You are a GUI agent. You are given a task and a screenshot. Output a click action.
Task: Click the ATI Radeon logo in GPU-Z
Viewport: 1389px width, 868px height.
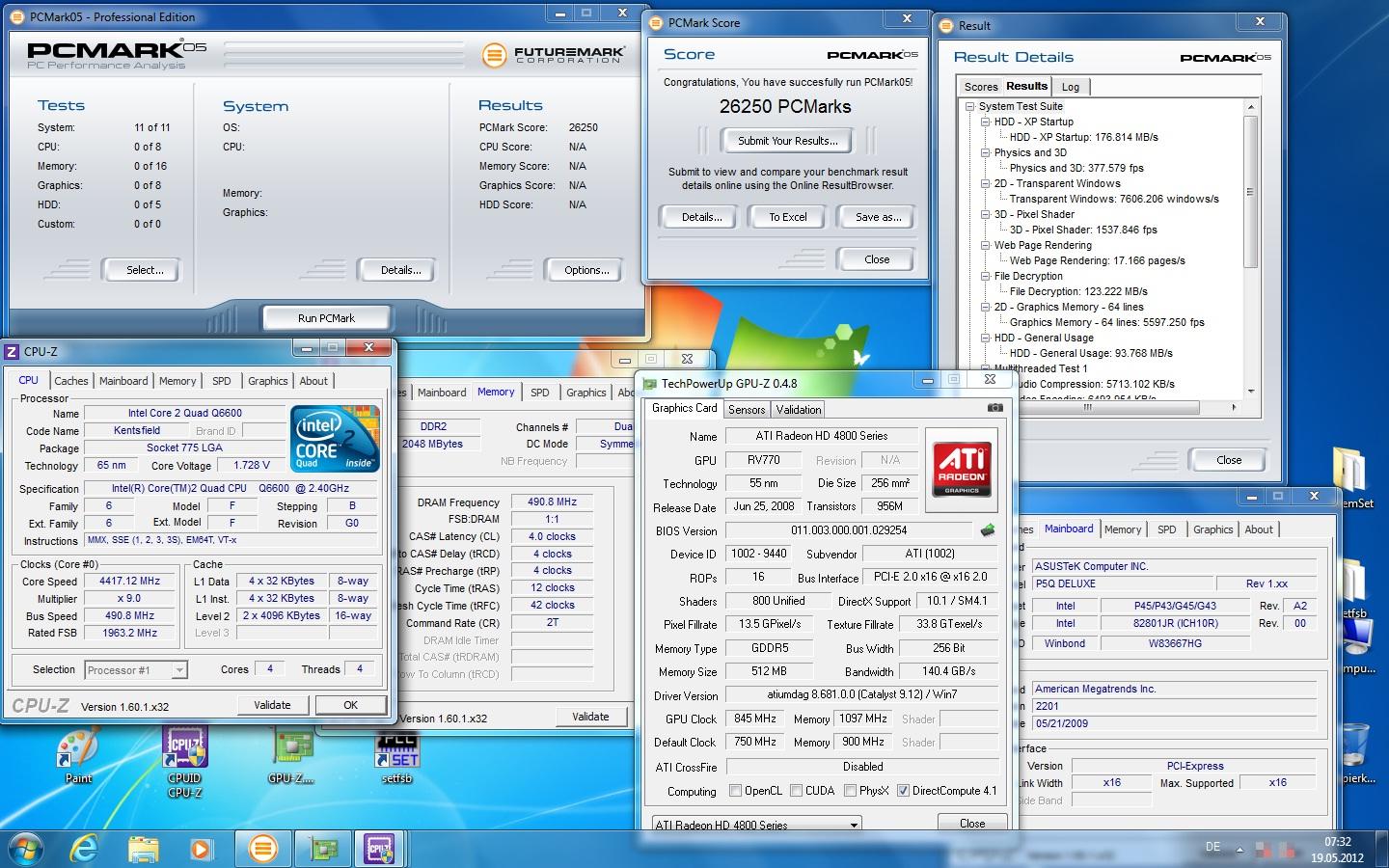pyautogui.click(x=962, y=470)
